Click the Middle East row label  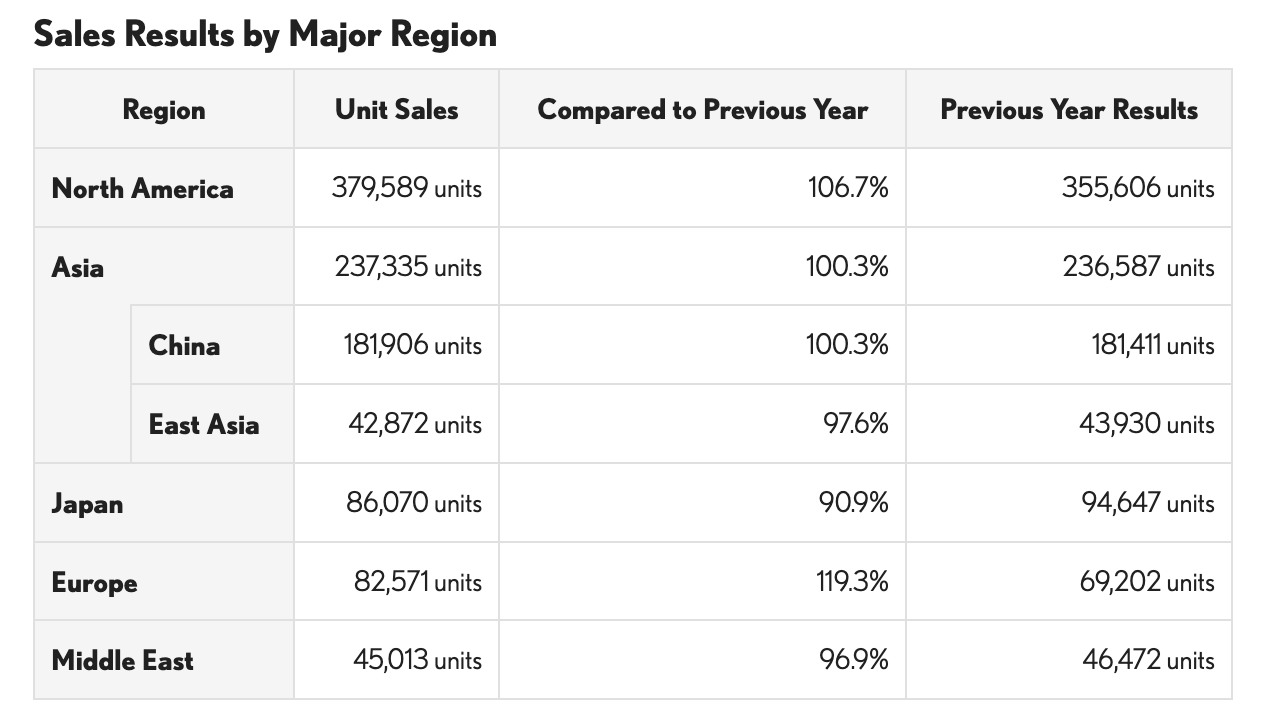tap(123, 661)
